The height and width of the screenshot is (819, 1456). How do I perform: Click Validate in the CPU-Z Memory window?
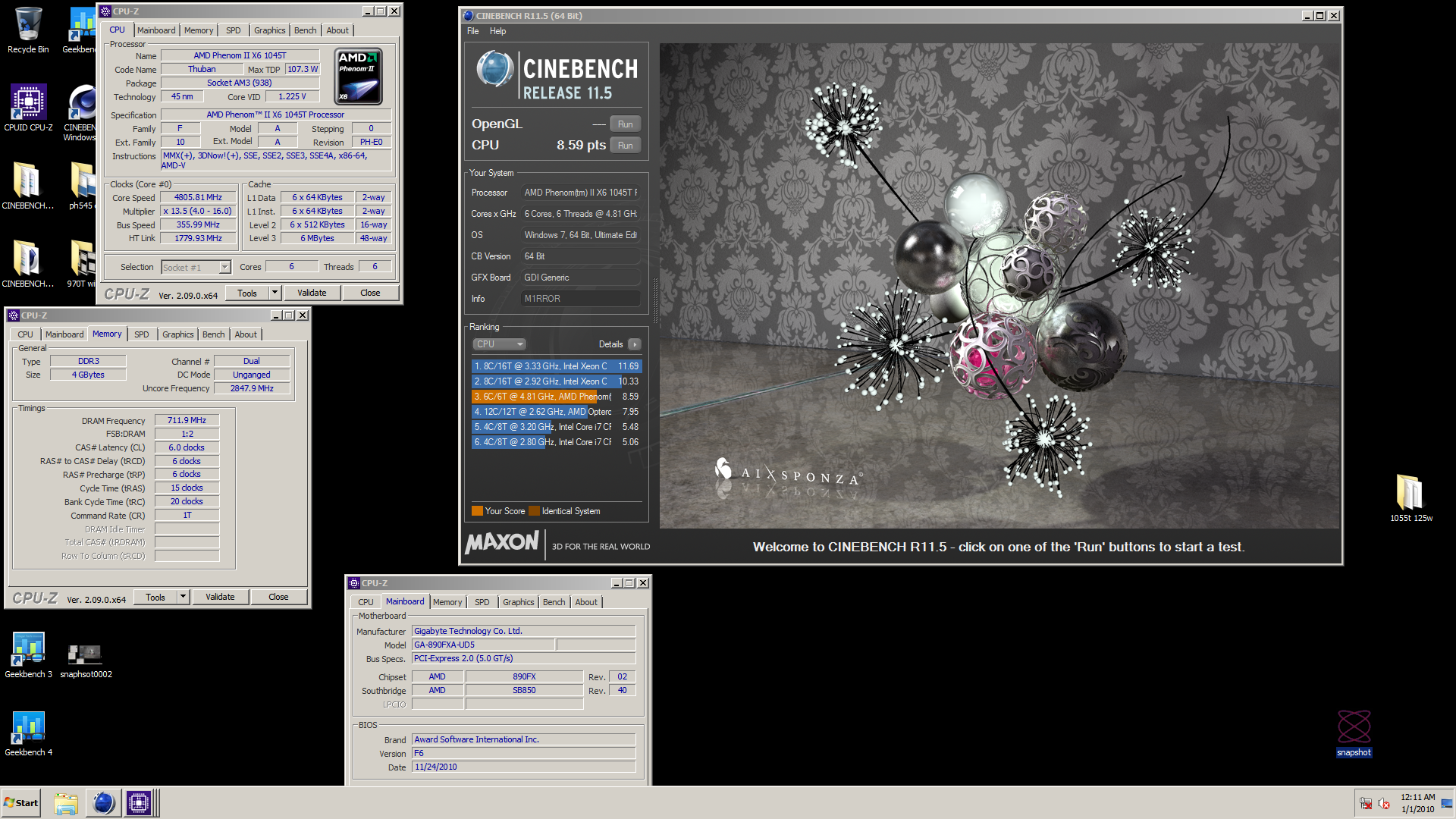click(x=220, y=597)
